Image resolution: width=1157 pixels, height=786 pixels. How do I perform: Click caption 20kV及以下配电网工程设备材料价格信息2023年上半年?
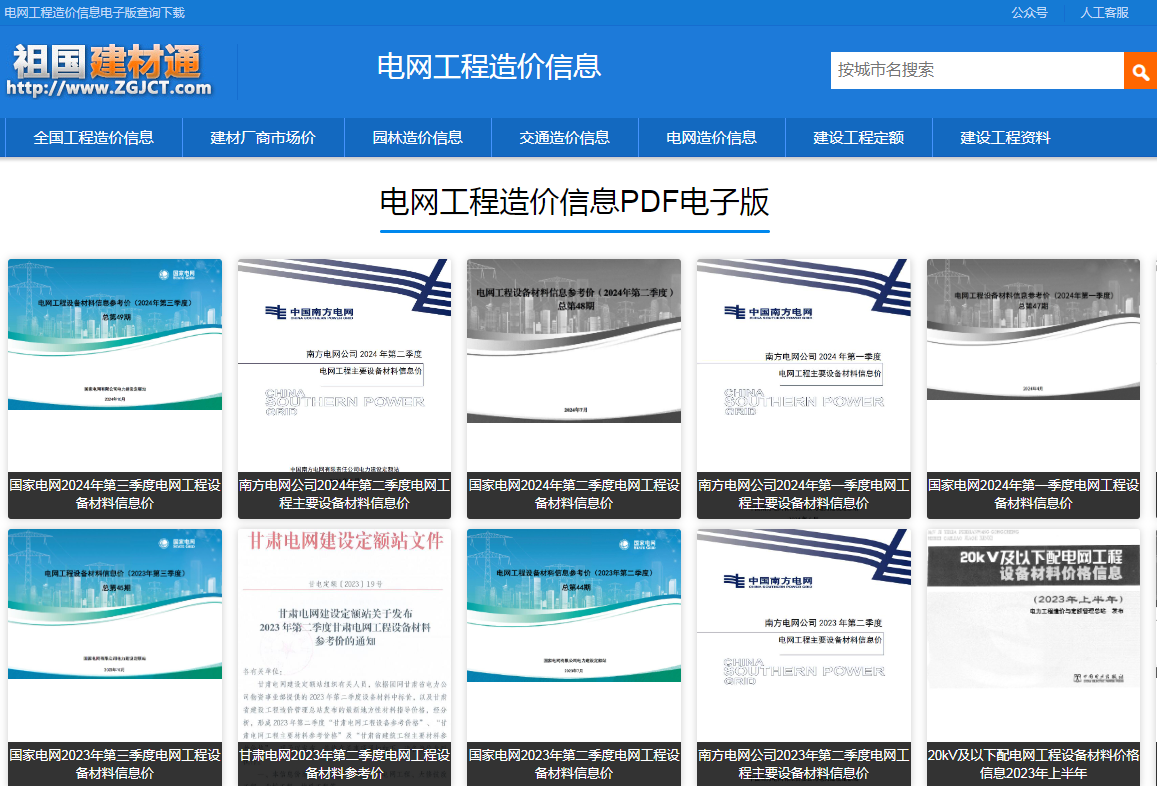pos(1033,764)
